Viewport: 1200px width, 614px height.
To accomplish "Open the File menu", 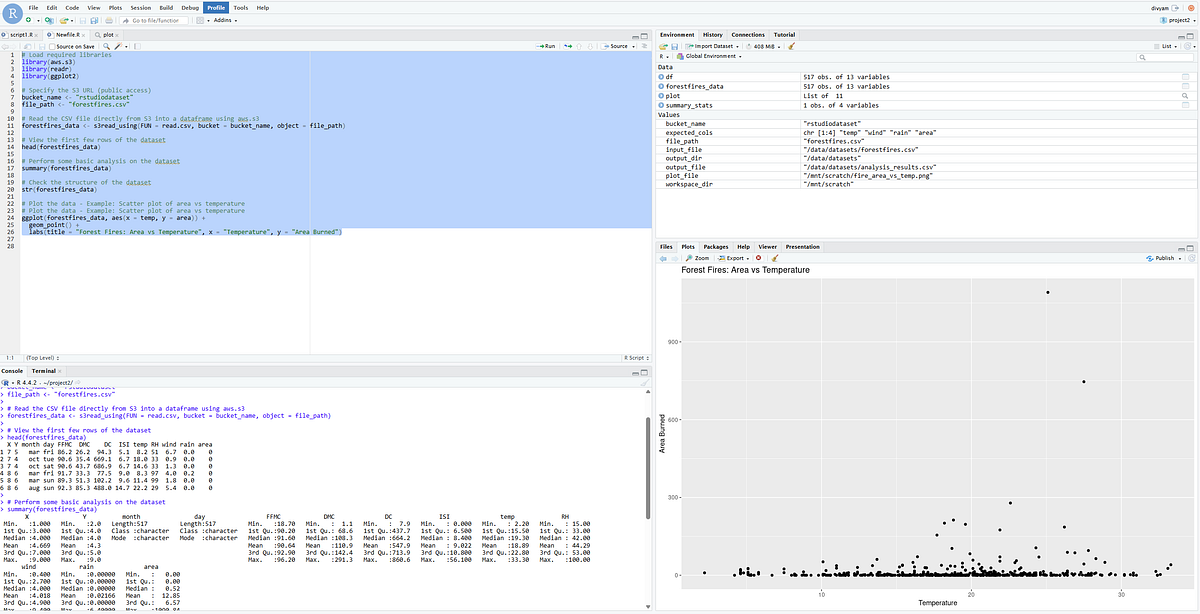I will coord(33,7).
